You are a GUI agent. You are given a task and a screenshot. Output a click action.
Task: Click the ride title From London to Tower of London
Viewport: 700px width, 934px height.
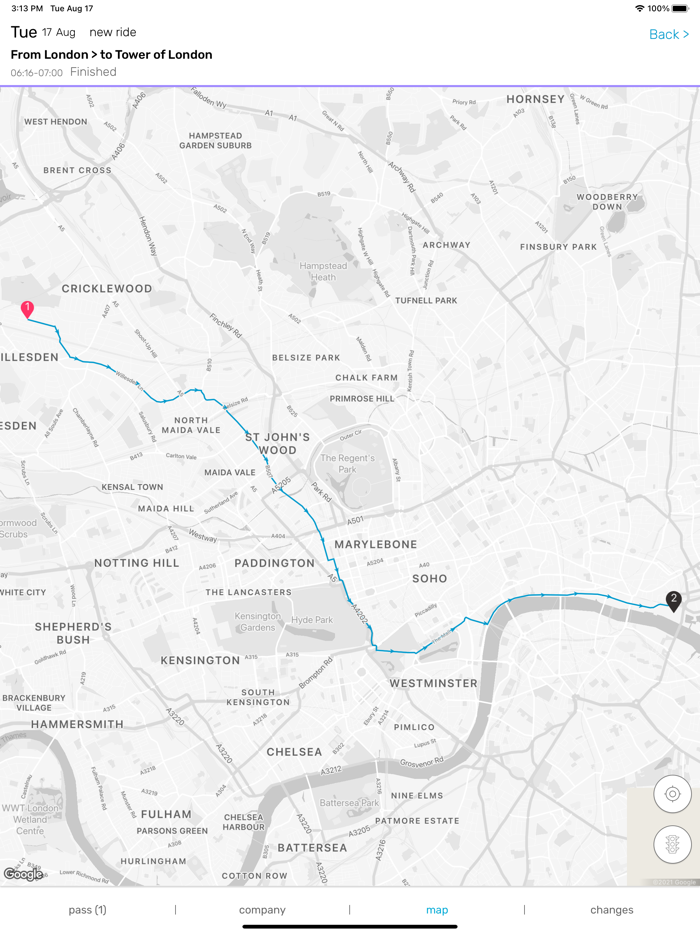(x=111, y=54)
